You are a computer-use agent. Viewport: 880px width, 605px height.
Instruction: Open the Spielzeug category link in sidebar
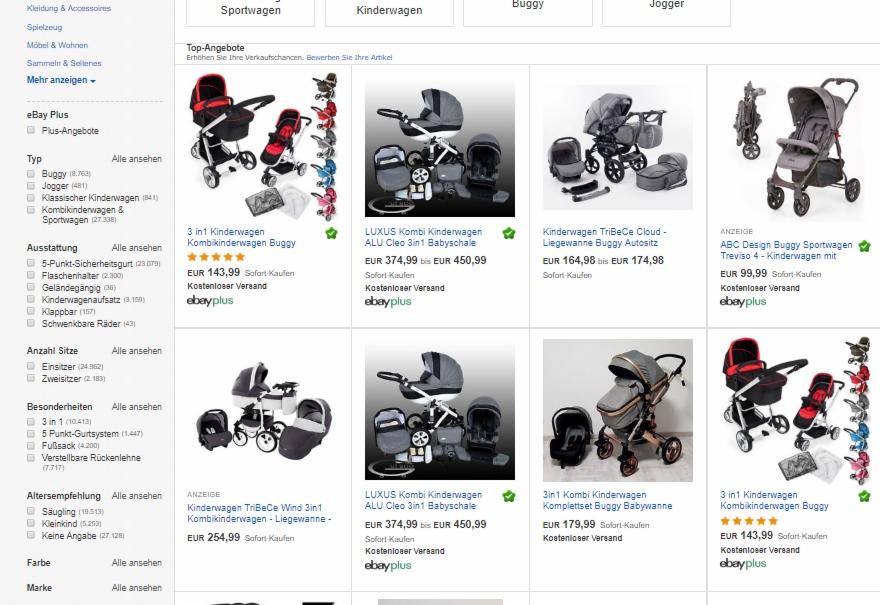pyautogui.click(x=44, y=27)
